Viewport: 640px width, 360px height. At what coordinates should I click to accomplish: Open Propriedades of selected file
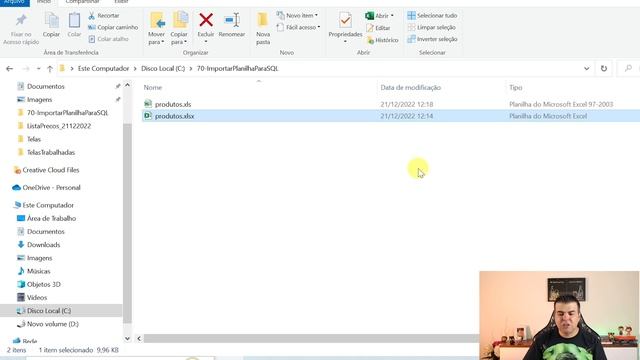pyautogui.click(x=345, y=26)
